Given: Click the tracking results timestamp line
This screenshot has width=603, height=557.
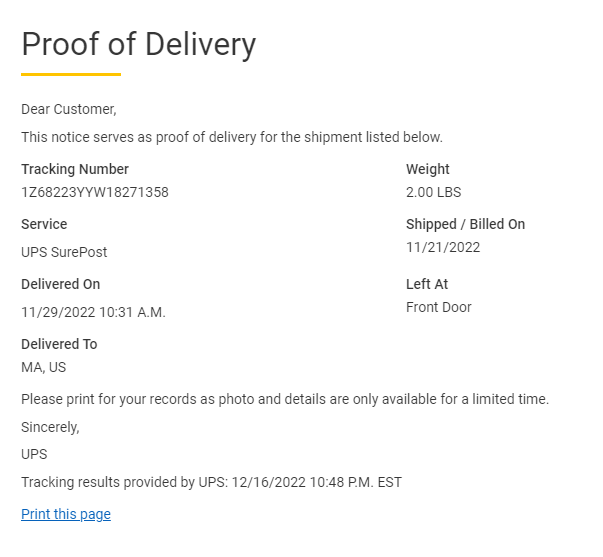Looking at the screenshot, I should click(x=211, y=482).
